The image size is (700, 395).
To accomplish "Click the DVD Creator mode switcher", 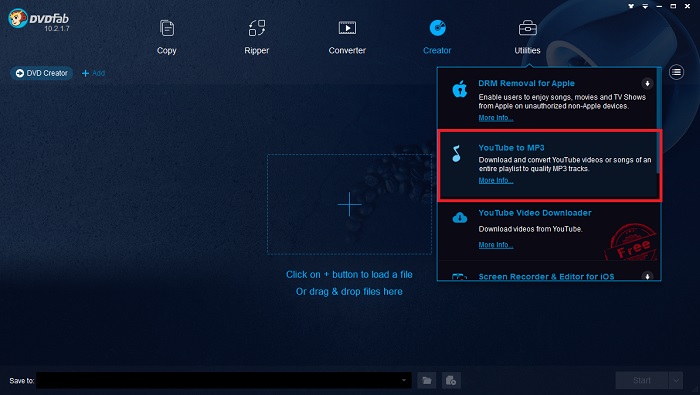I will [x=42, y=73].
